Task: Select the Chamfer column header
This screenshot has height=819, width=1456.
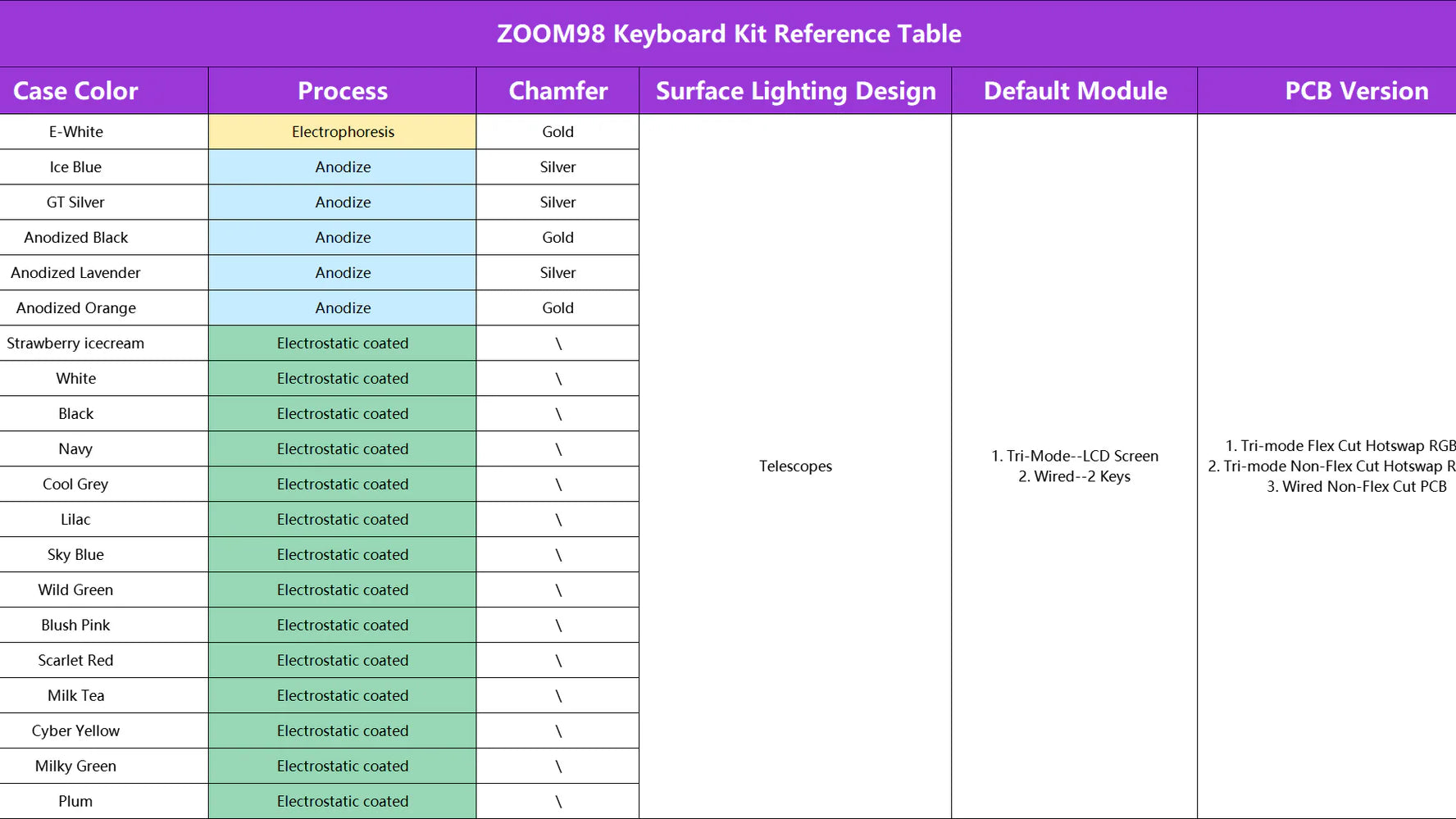Action: coord(557,91)
